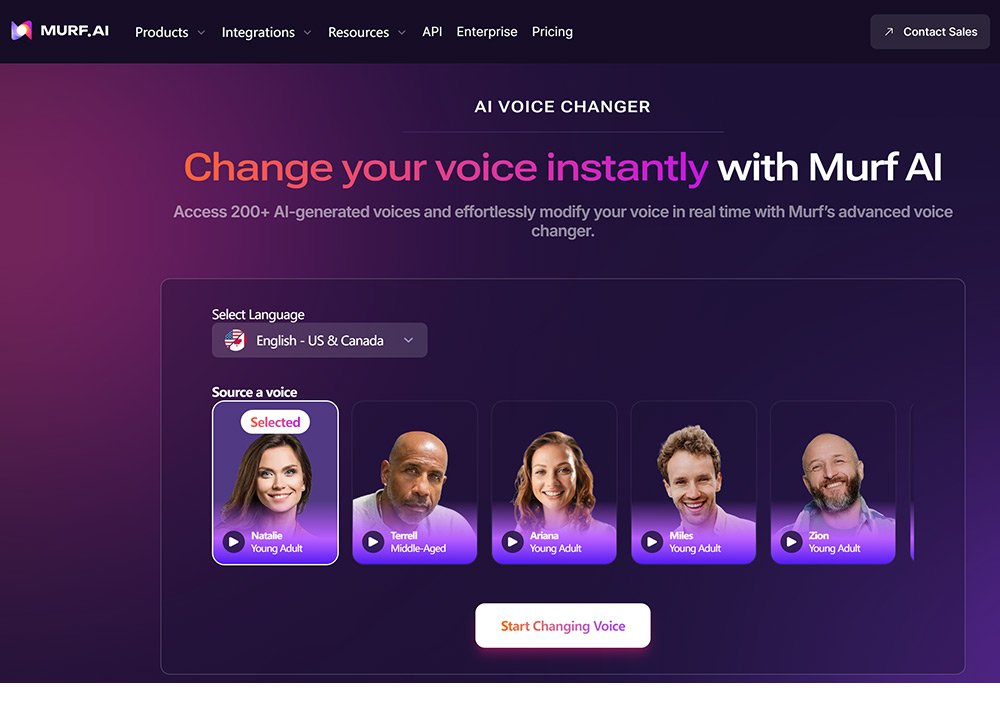The width and height of the screenshot is (1000, 713).
Task: Select the partially visible next voice card
Action: point(913,483)
